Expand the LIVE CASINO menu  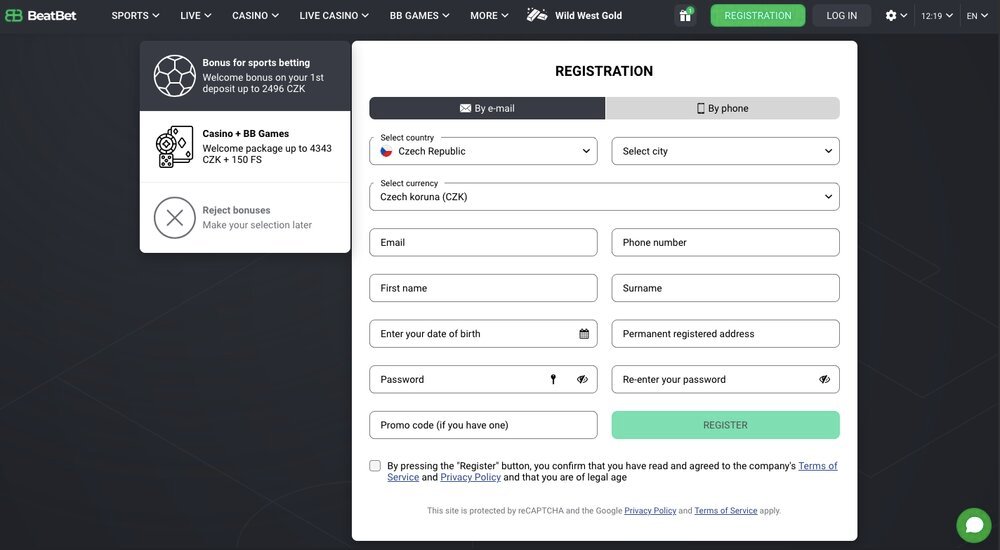coord(334,15)
